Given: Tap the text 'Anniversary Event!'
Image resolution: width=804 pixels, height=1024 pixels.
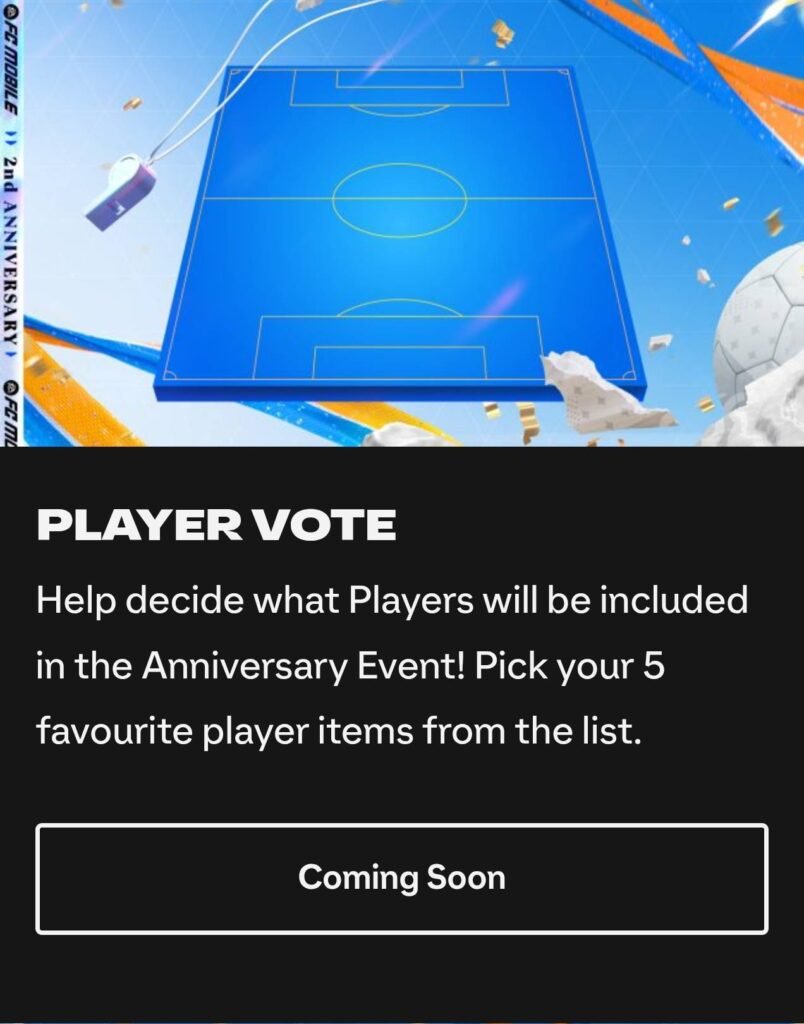Looking at the screenshot, I should coord(303,665).
